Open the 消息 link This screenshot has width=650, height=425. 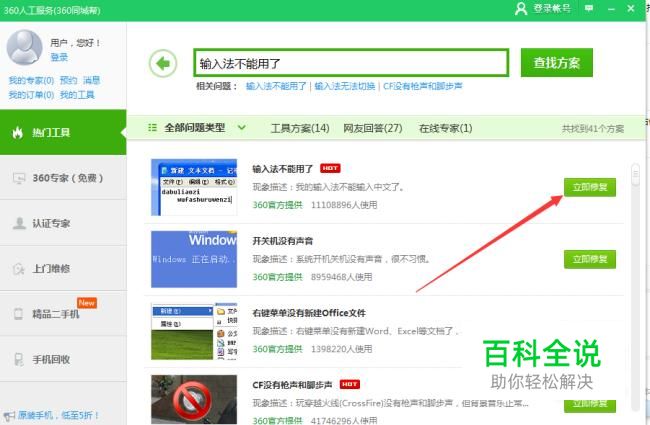click(91, 80)
